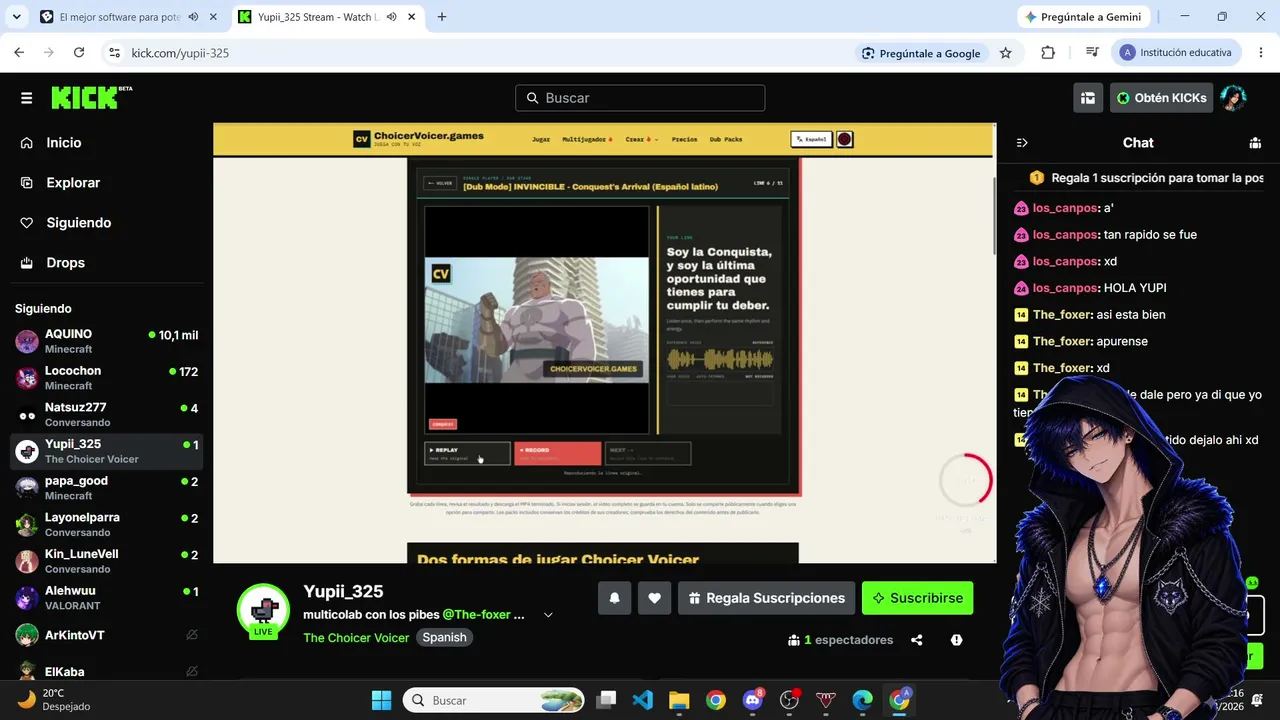Close the Yupii_325 Stream tab
Screen dimensions: 1280x720
tap(411, 17)
